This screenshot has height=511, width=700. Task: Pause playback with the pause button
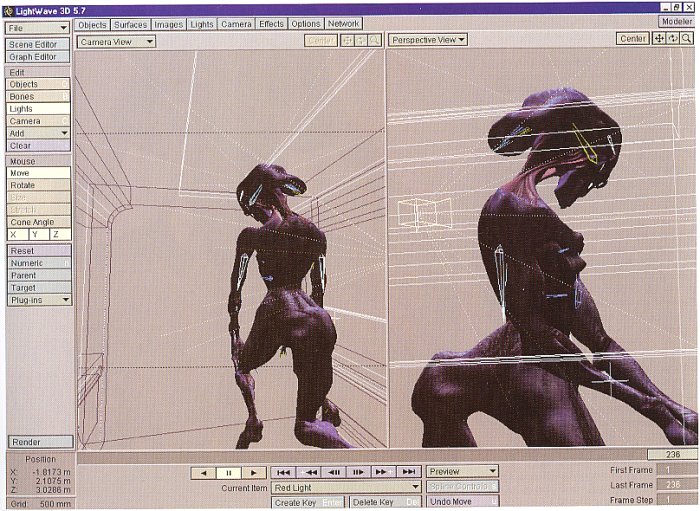[229, 472]
